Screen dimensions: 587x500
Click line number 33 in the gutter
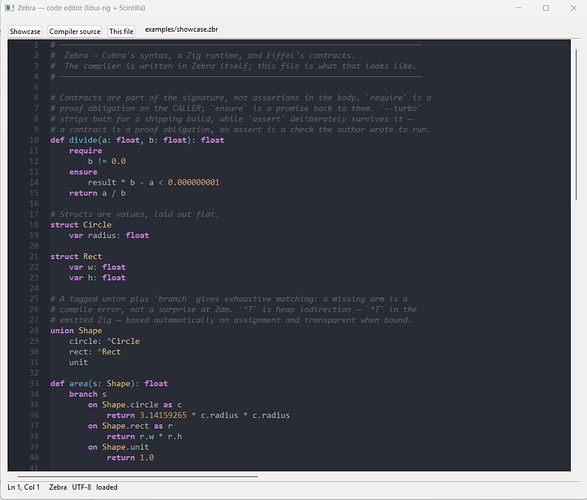click(x=34, y=383)
